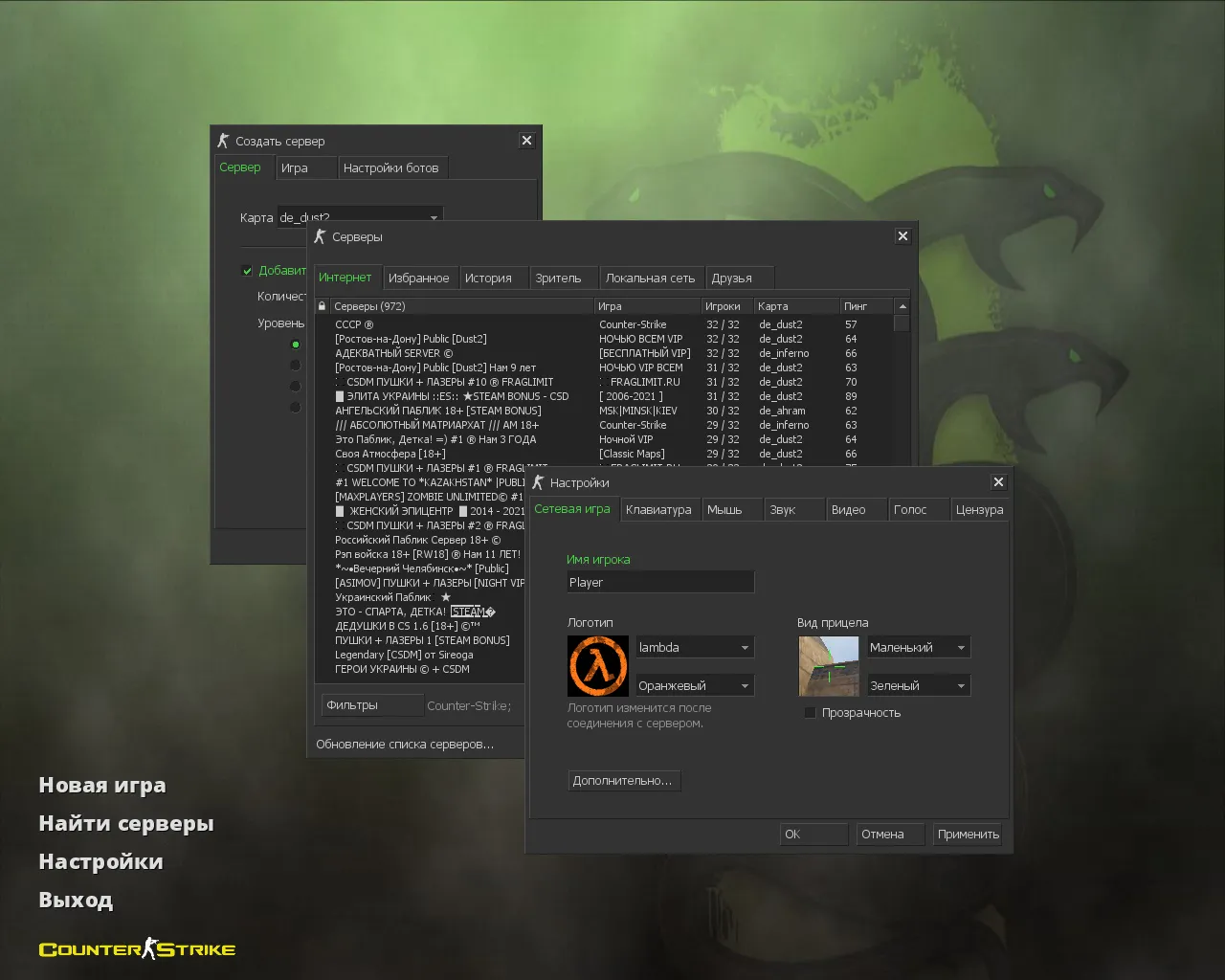Click the Counter-Strike logo at bottom left

click(x=137, y=949)
